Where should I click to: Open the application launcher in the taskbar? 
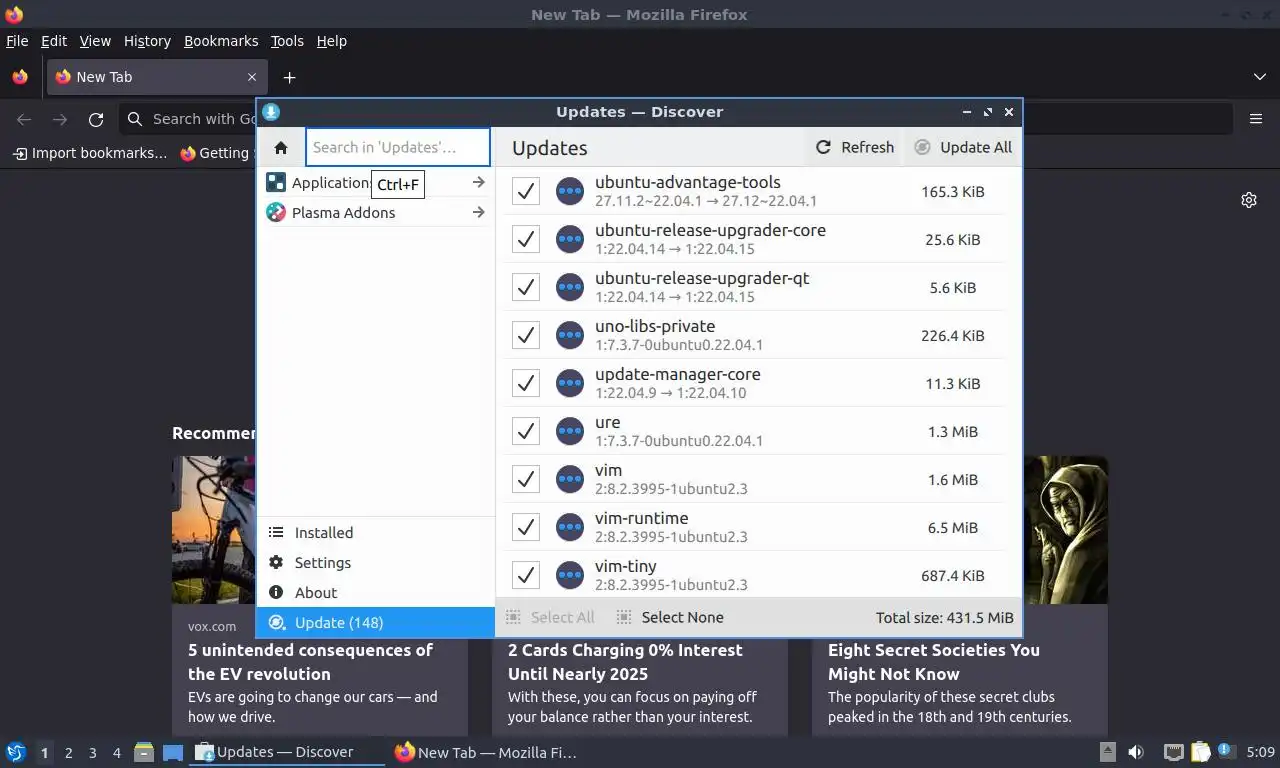click(x=16, y=752)
